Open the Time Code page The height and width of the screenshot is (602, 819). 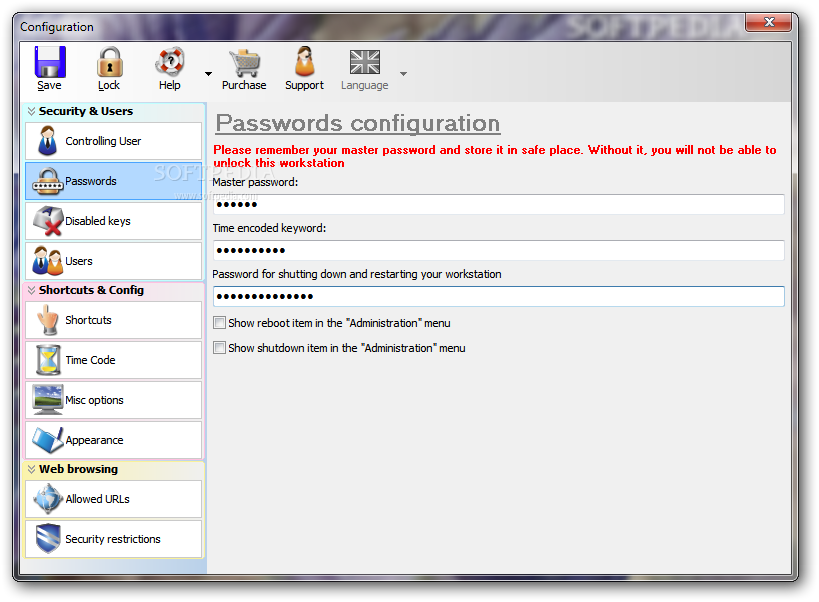pyautogui.click(x=113, y=360)
